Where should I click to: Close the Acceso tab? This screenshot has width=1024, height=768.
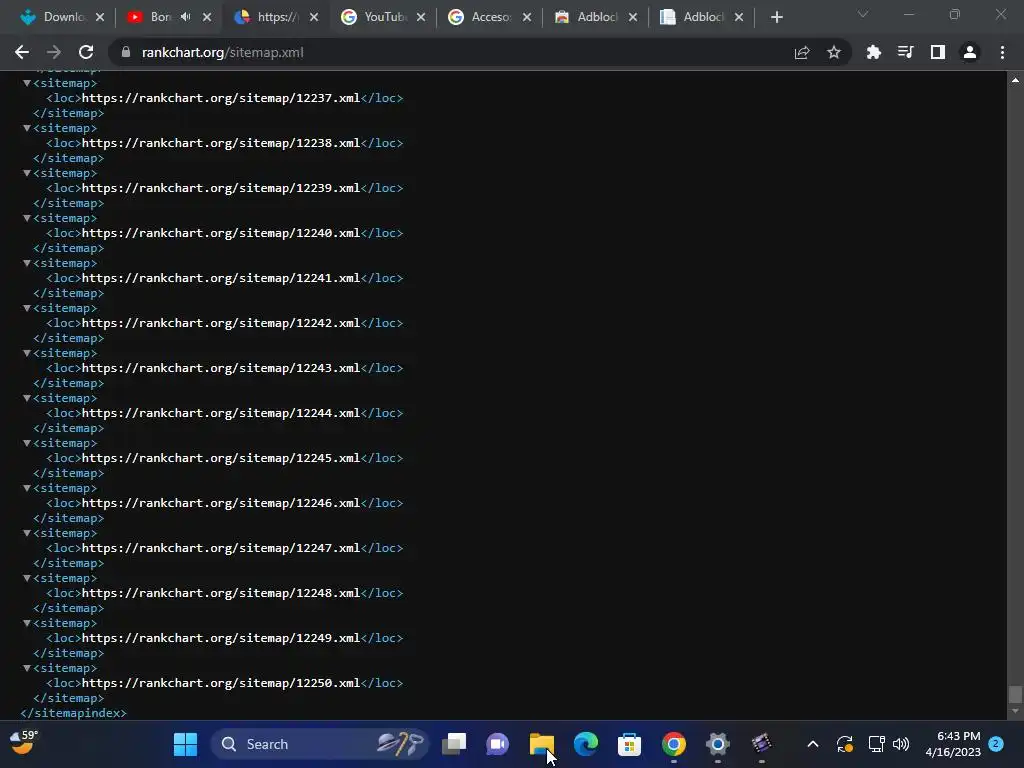(x=527, y=17)
